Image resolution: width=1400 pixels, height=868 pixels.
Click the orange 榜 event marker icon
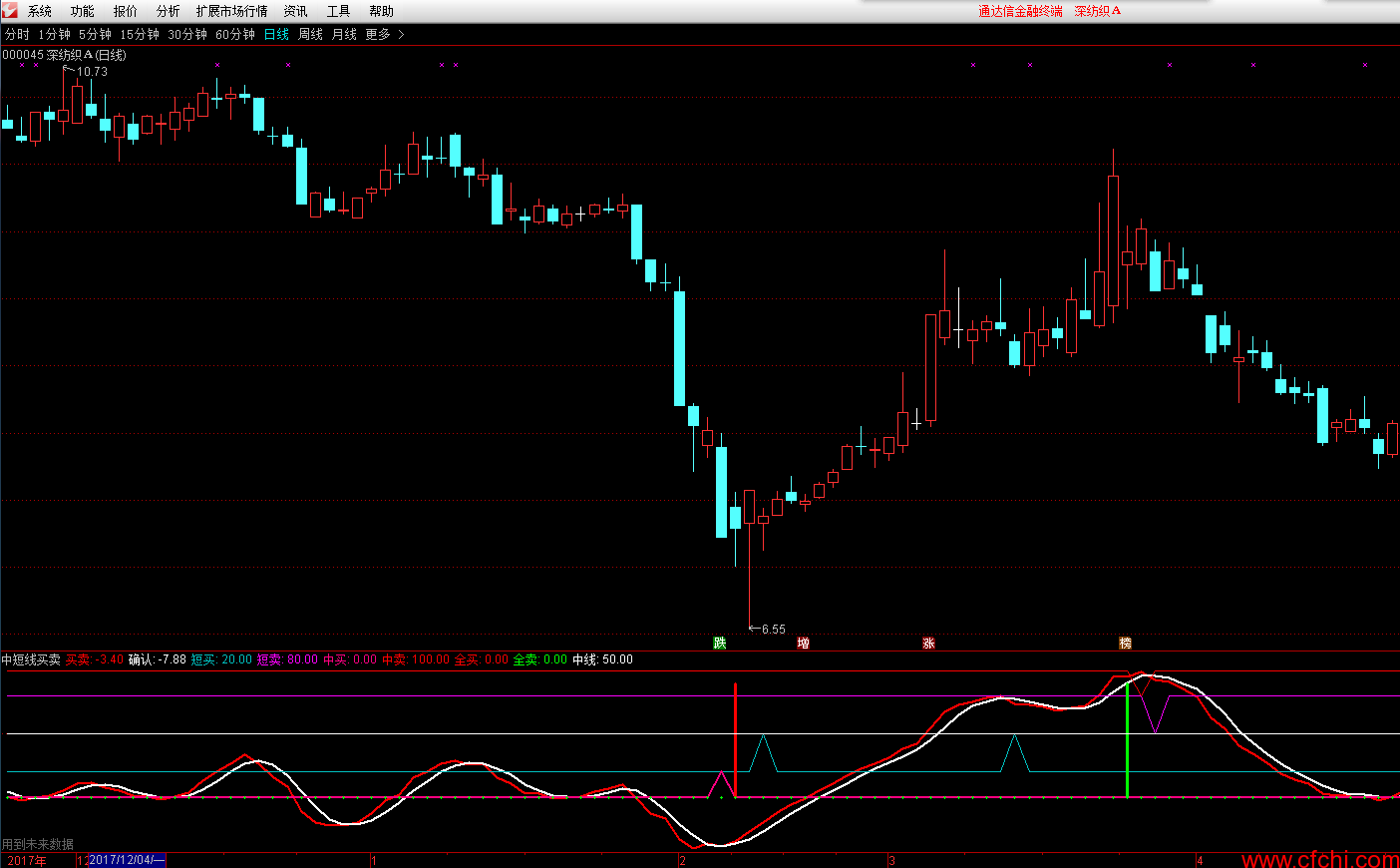pyautogui.click(x=1126, y=643)
